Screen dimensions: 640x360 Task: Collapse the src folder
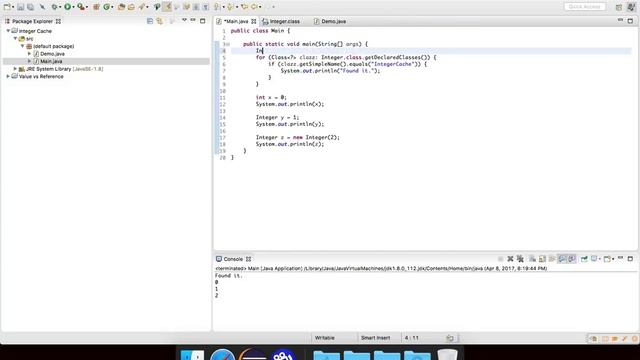pos(16,38)
